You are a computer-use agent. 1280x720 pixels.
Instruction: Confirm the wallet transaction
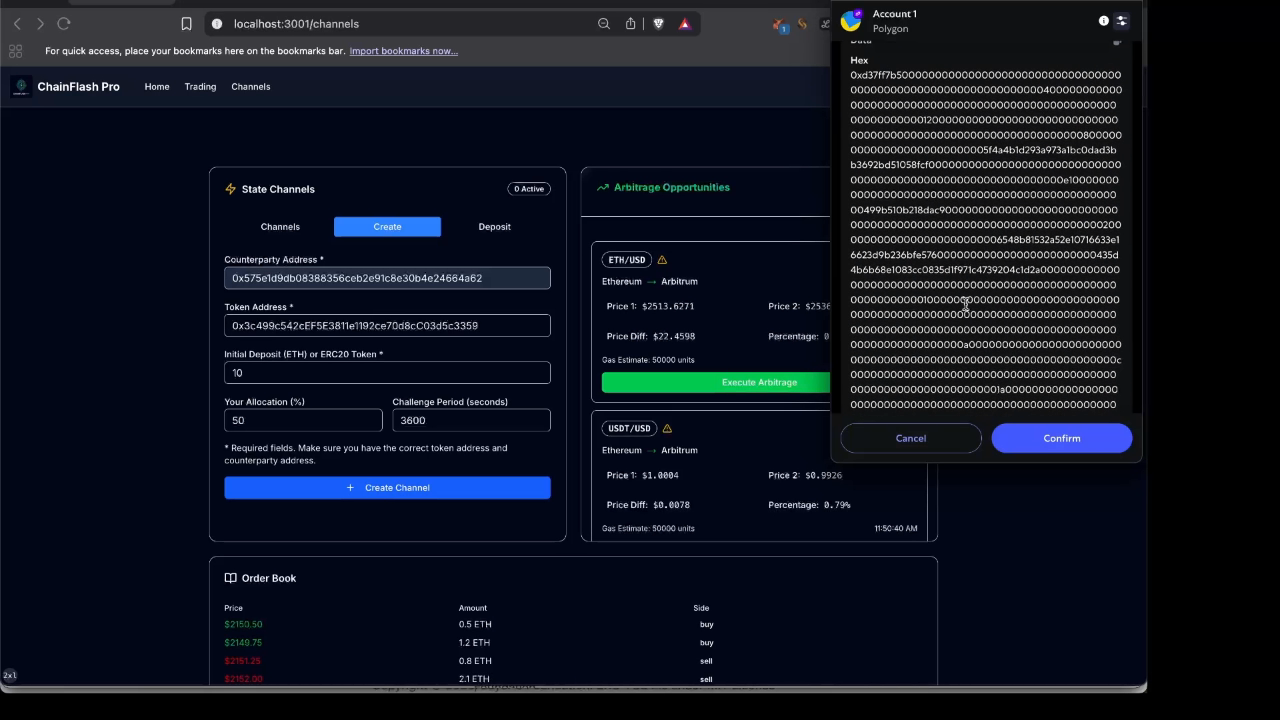pyautogui.click(x=1062, y=438)
